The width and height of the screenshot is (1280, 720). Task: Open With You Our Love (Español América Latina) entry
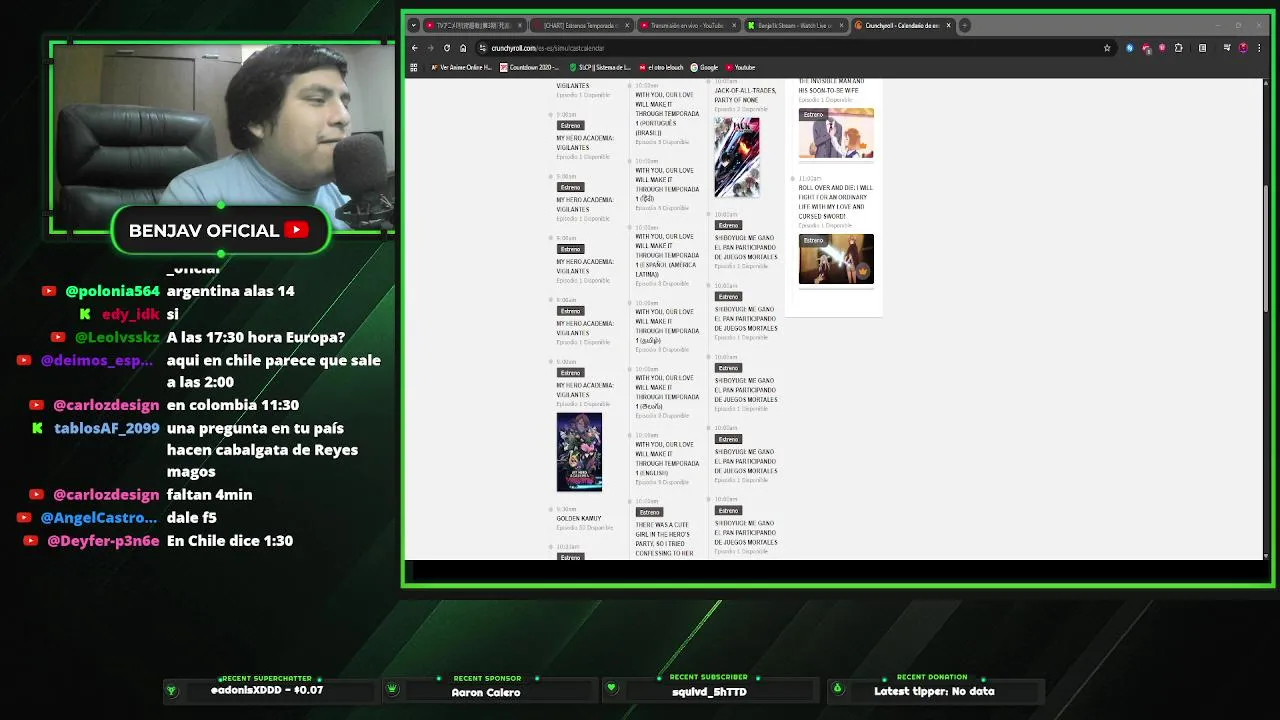[667, 256]
